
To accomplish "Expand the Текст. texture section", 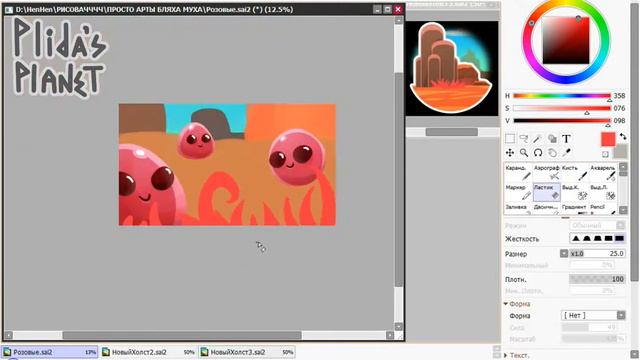I will [506, 356].
